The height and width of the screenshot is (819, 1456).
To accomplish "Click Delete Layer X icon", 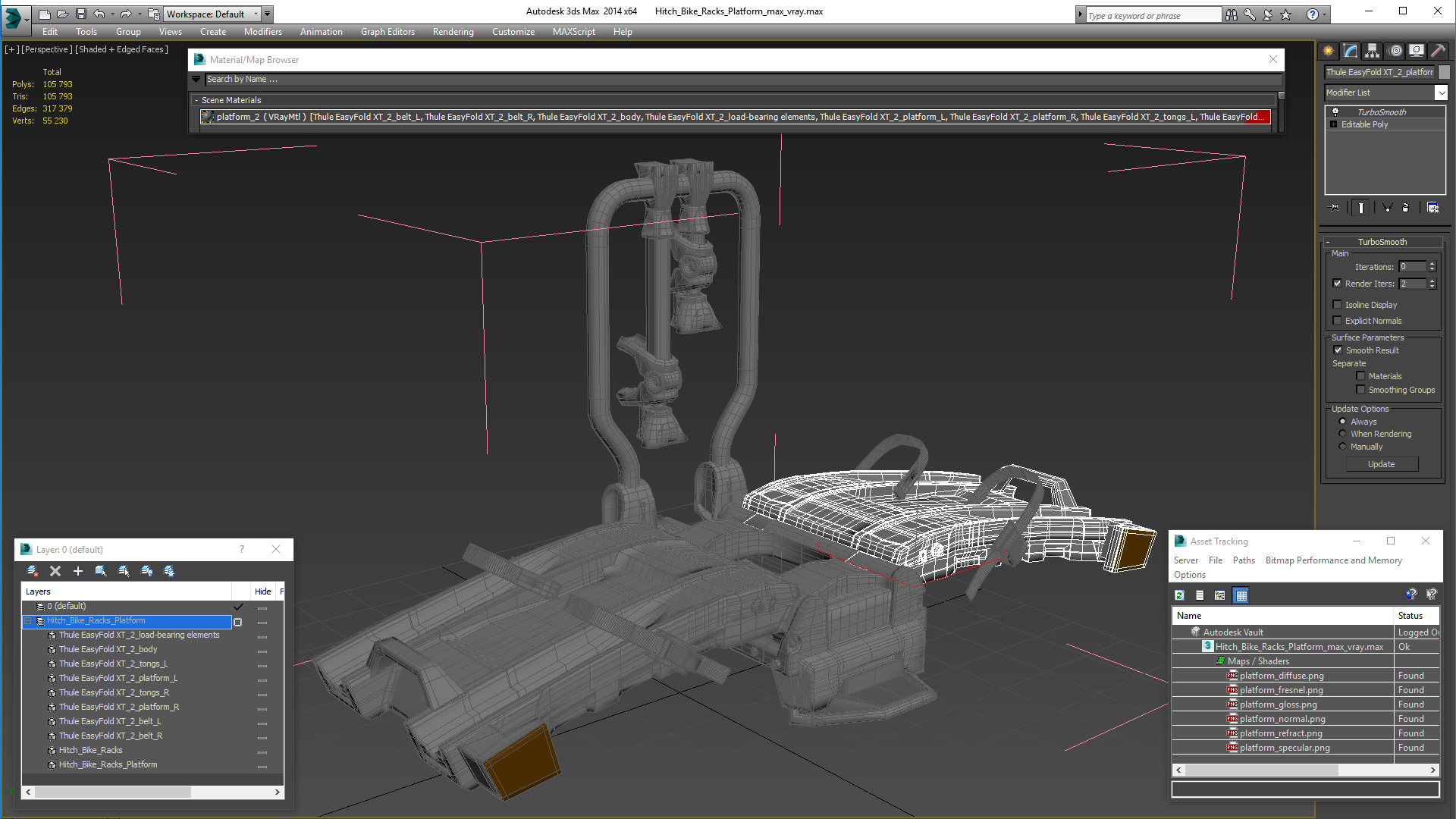I will [55, 571].
